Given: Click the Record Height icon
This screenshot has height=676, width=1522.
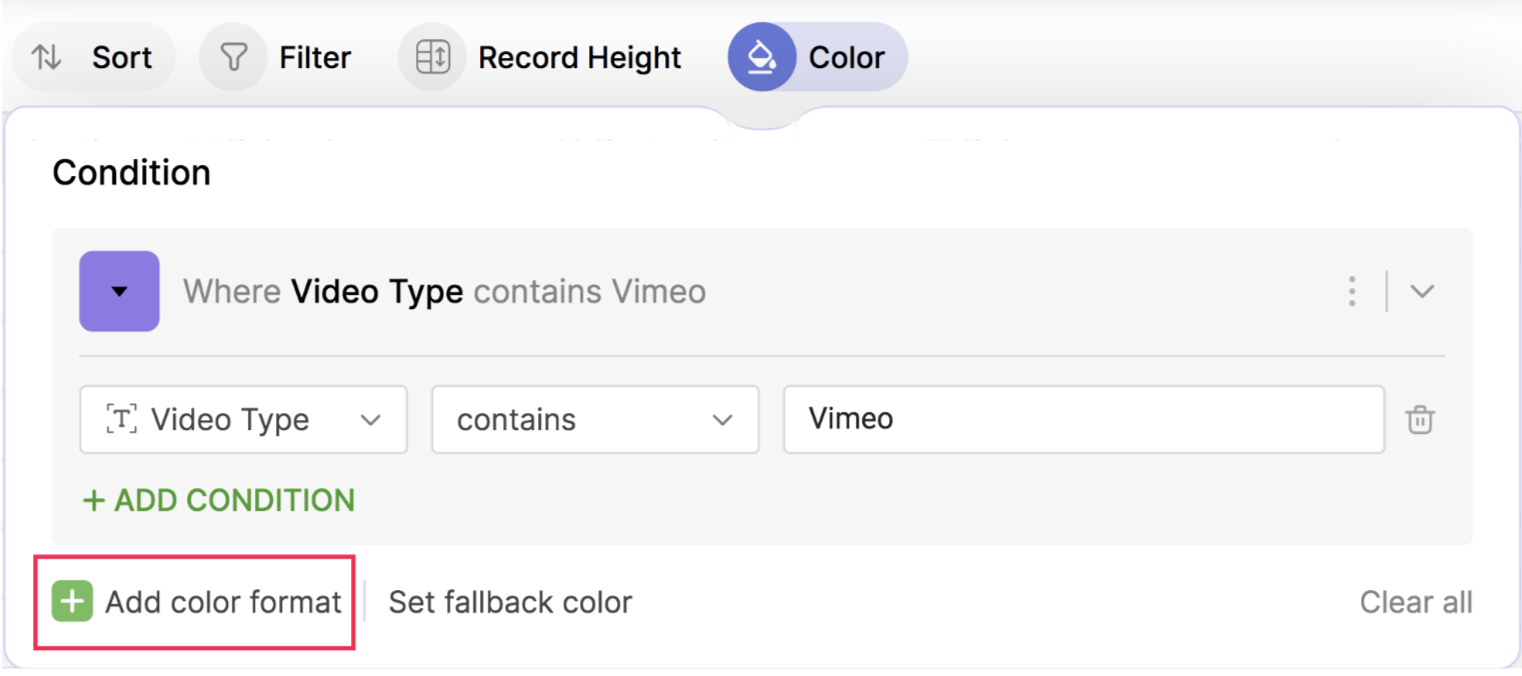Looking at the screenshot, I should 433,58.
